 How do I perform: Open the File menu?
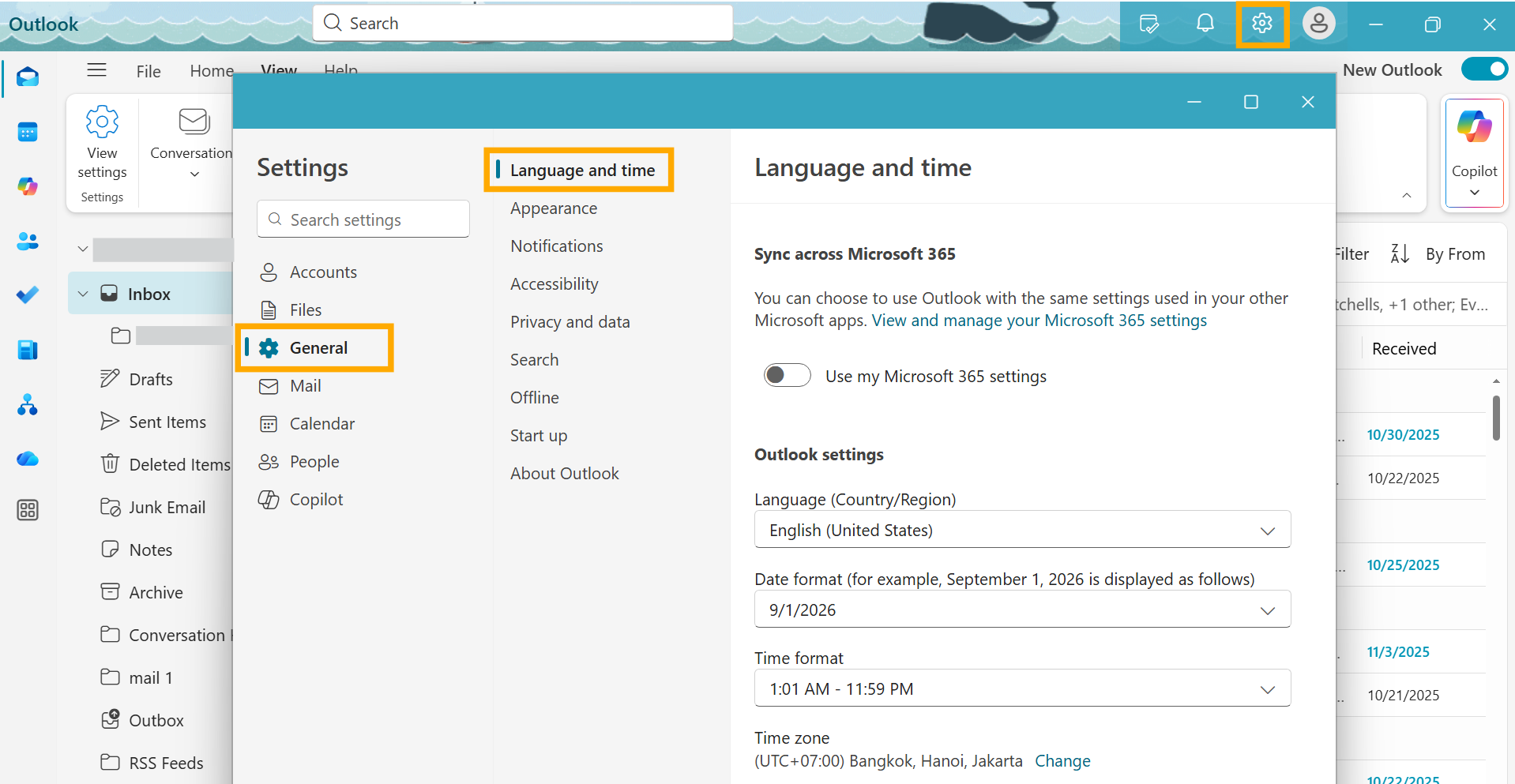tap(148, 71)
